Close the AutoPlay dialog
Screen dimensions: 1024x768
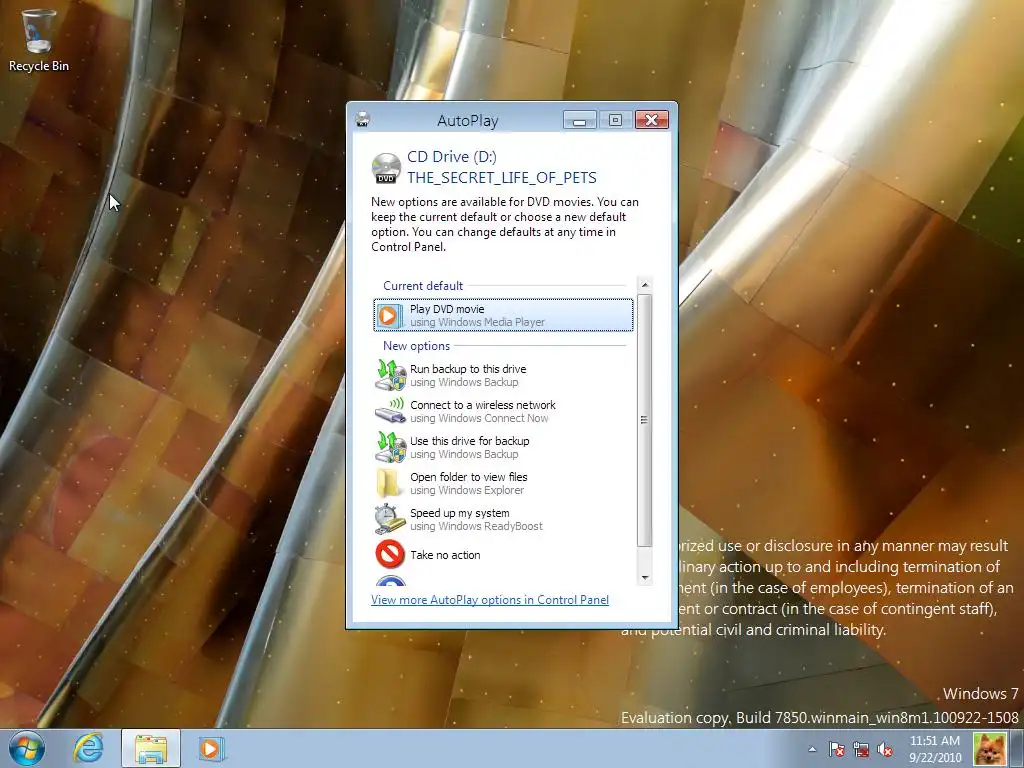click(651, 120)
